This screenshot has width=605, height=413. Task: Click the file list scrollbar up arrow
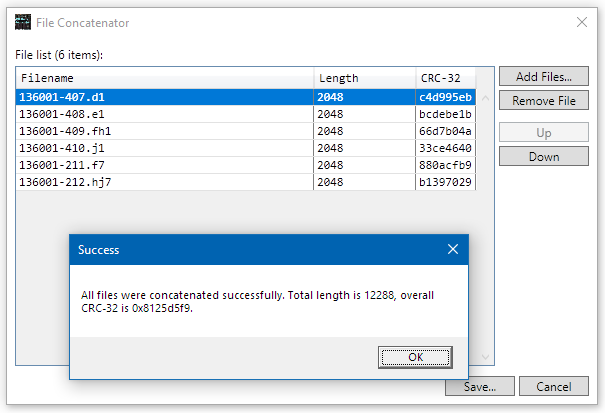tap(485, 98)
